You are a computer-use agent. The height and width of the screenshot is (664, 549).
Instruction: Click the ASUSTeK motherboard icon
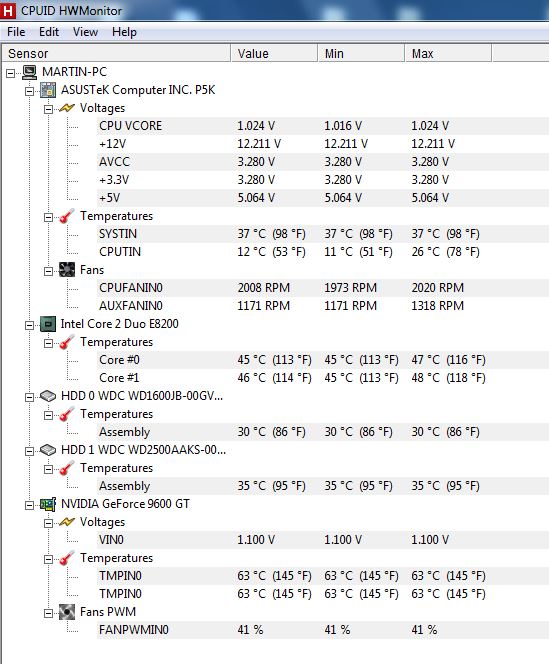(x=48, y=90)
